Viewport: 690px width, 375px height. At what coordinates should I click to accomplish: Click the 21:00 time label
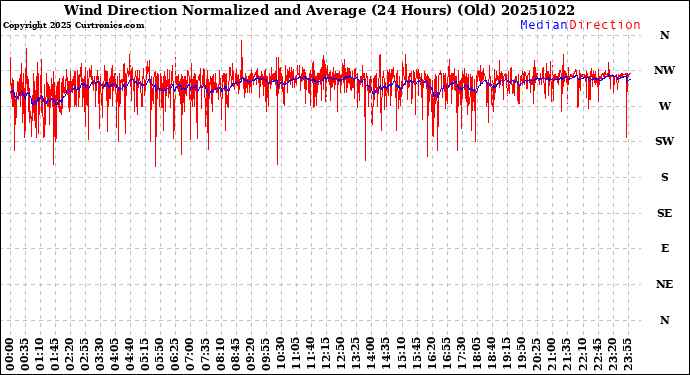(x=551, y=354)
